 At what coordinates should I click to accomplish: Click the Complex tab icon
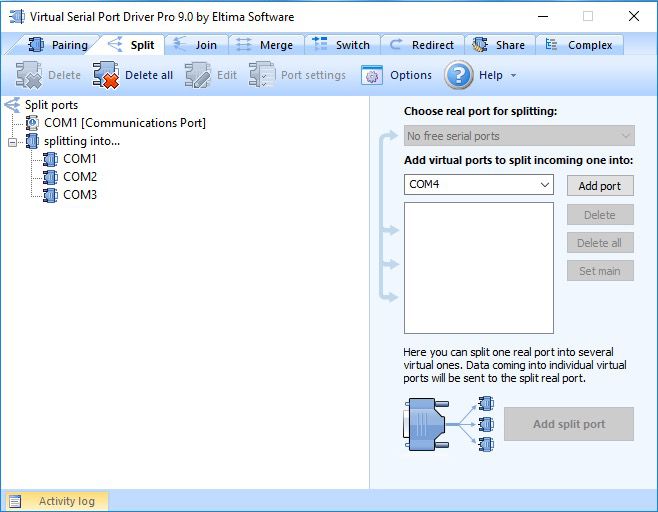point(551,44)
